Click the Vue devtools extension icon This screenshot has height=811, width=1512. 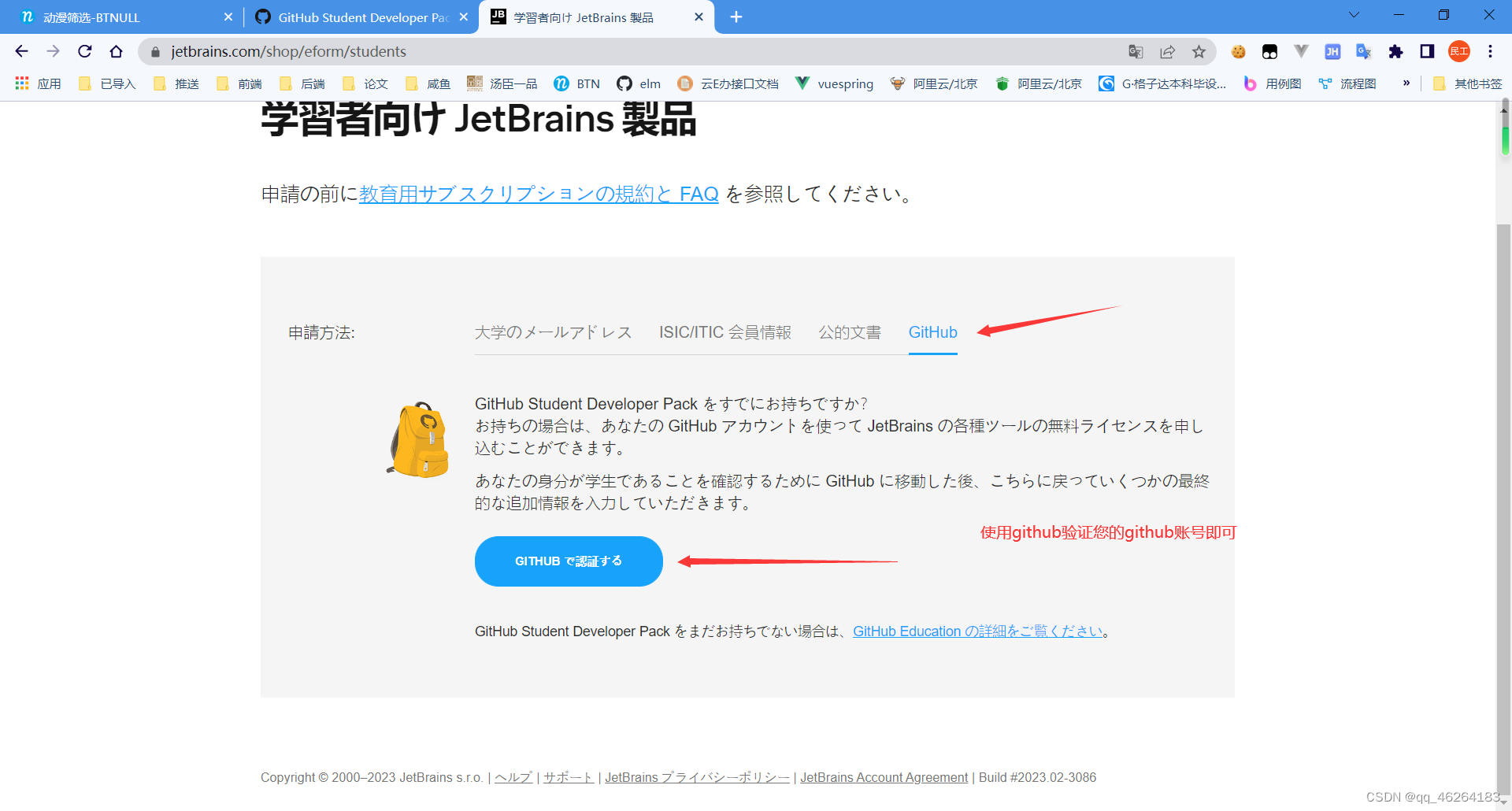1300,51
